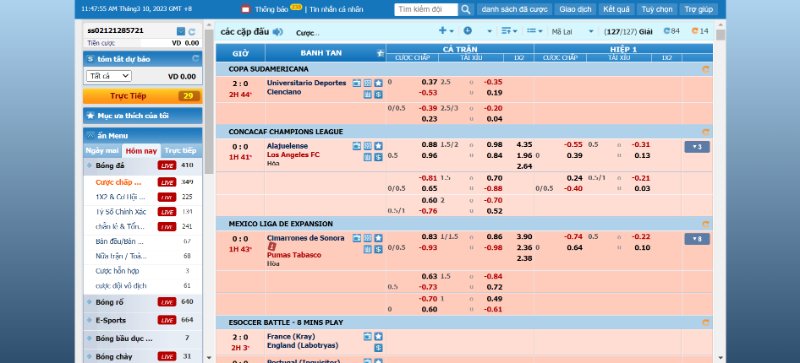The width and height of the screenshot is (800, 363).
Task: Open the Giao dịch menu
Action: point(576,9)
